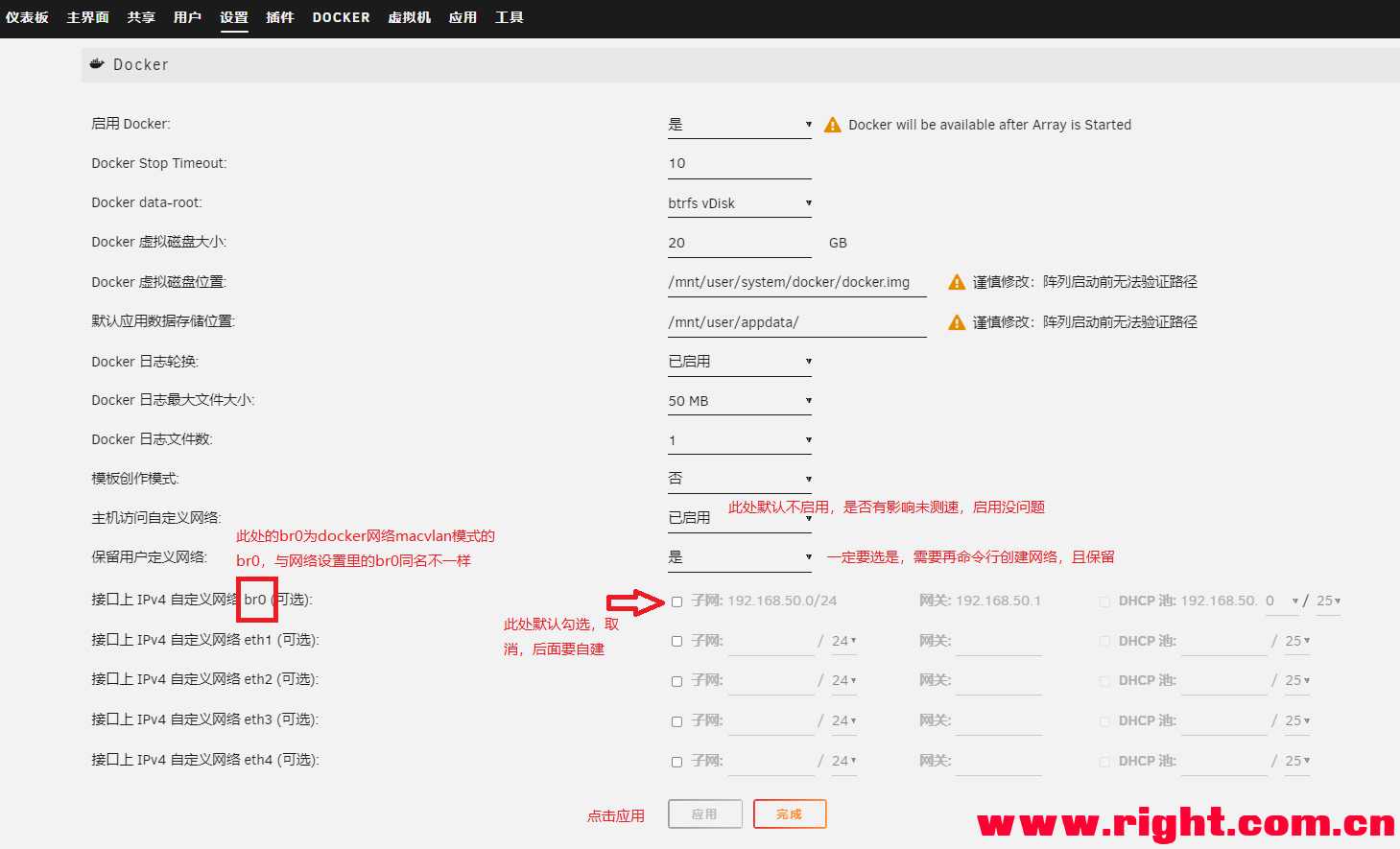
Task: Click the eth4 gateway input field
Action: click(999, 761)
